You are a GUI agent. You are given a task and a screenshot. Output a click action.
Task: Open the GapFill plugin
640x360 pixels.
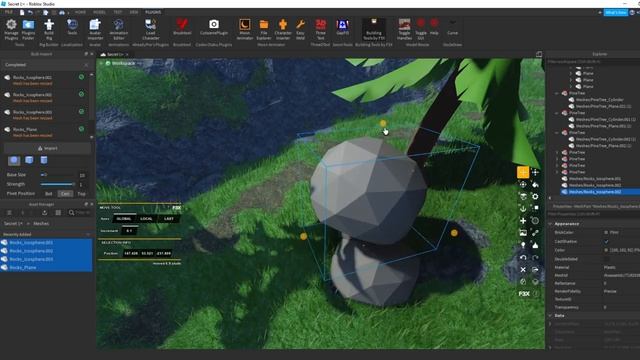(342, 27)
